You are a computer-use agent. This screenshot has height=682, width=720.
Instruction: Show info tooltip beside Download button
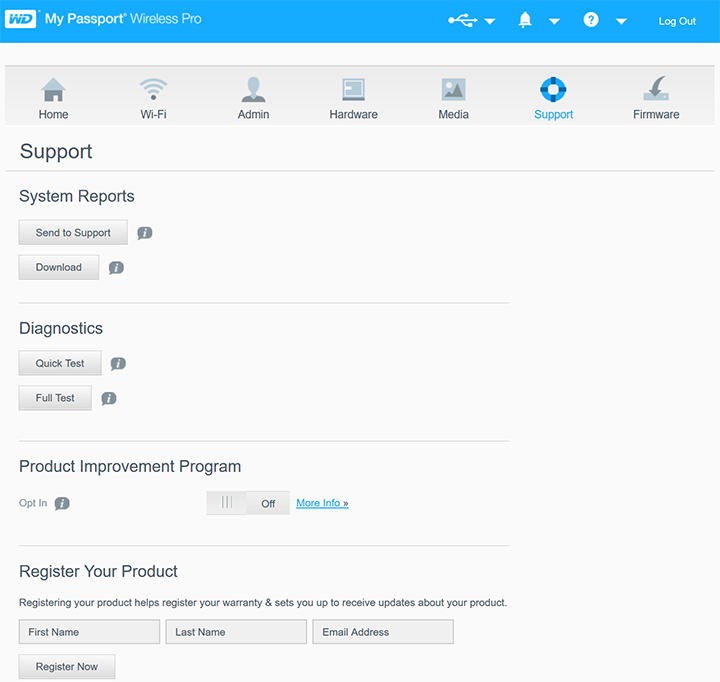coord(116,268)
